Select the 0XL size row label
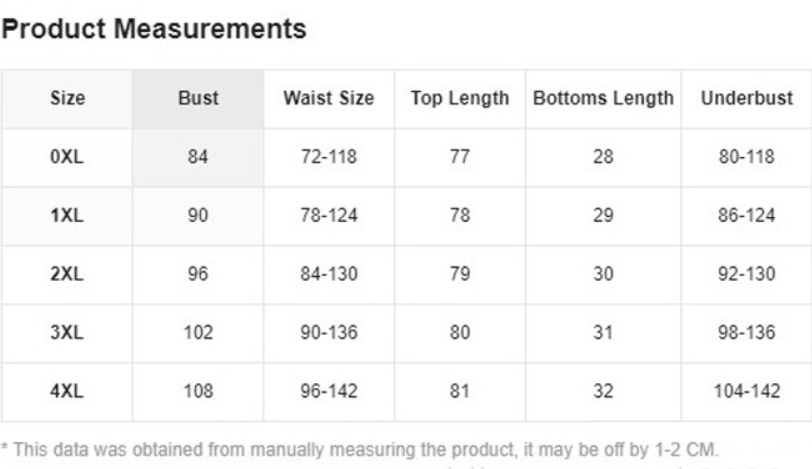Image resolution: width=812 pixels, height=469 pixels. point(67,157)
